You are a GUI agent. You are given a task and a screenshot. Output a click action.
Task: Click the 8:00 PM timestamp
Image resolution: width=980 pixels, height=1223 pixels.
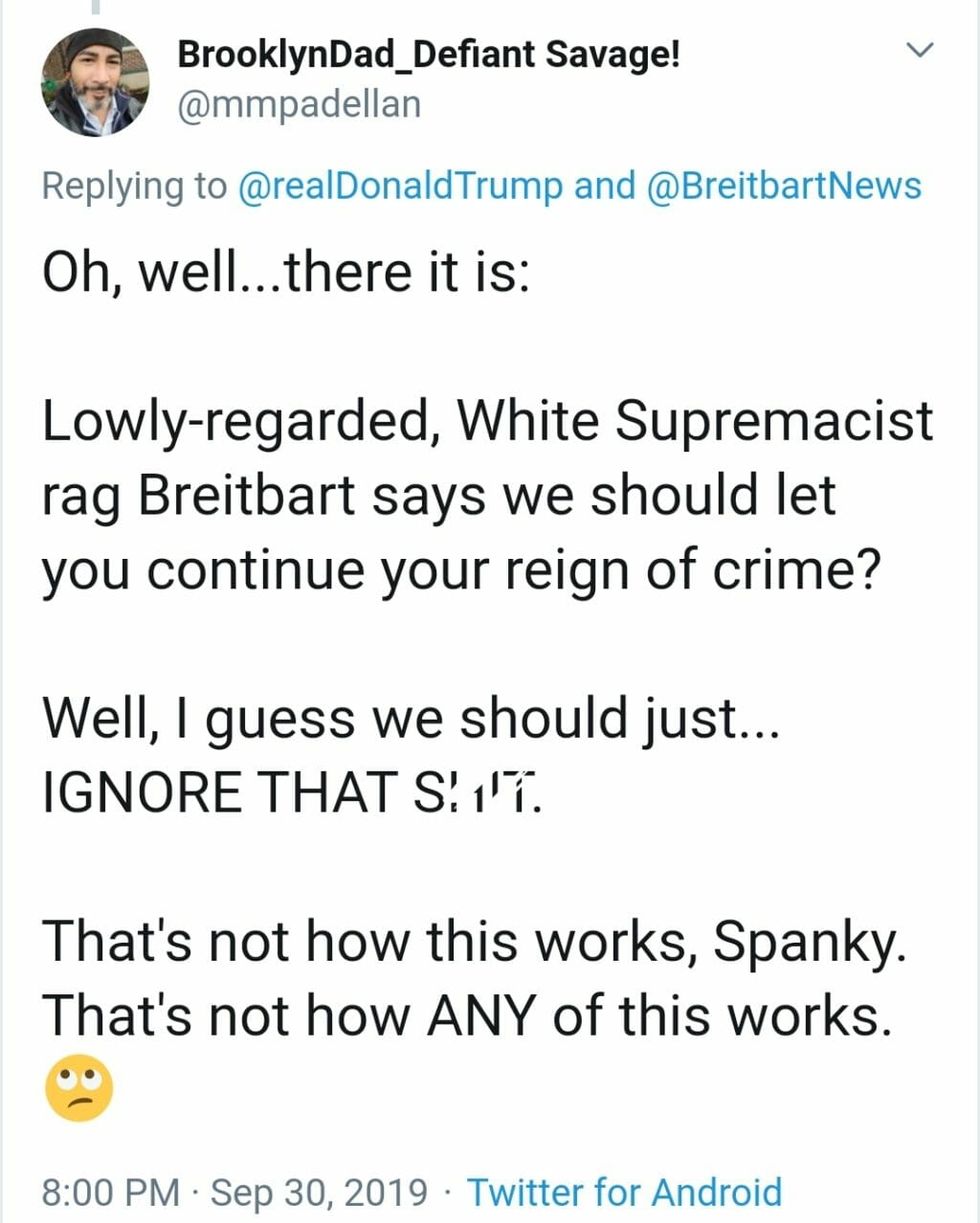point(111,1193)
